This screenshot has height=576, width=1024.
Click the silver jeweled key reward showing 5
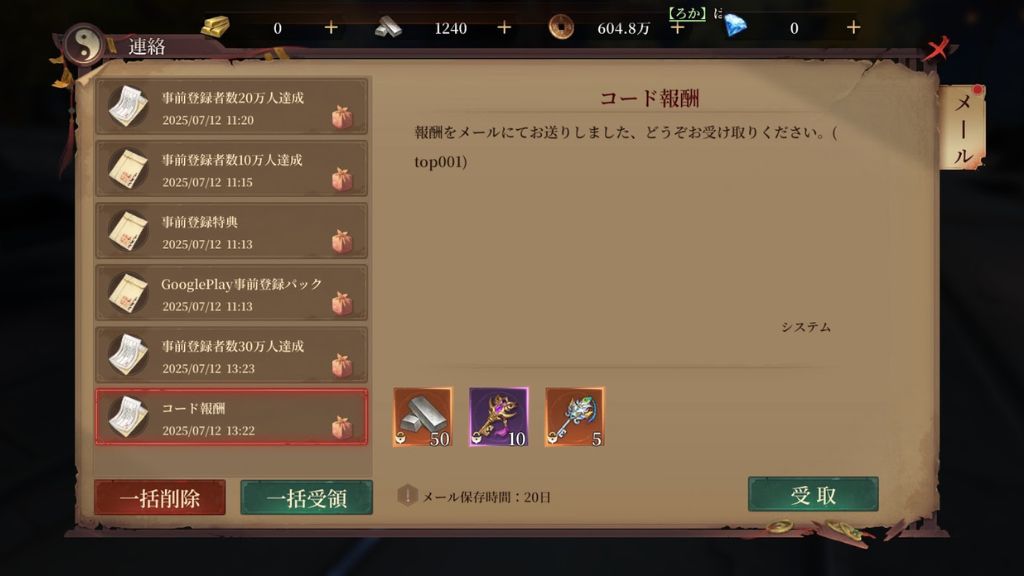click(575, 417)
